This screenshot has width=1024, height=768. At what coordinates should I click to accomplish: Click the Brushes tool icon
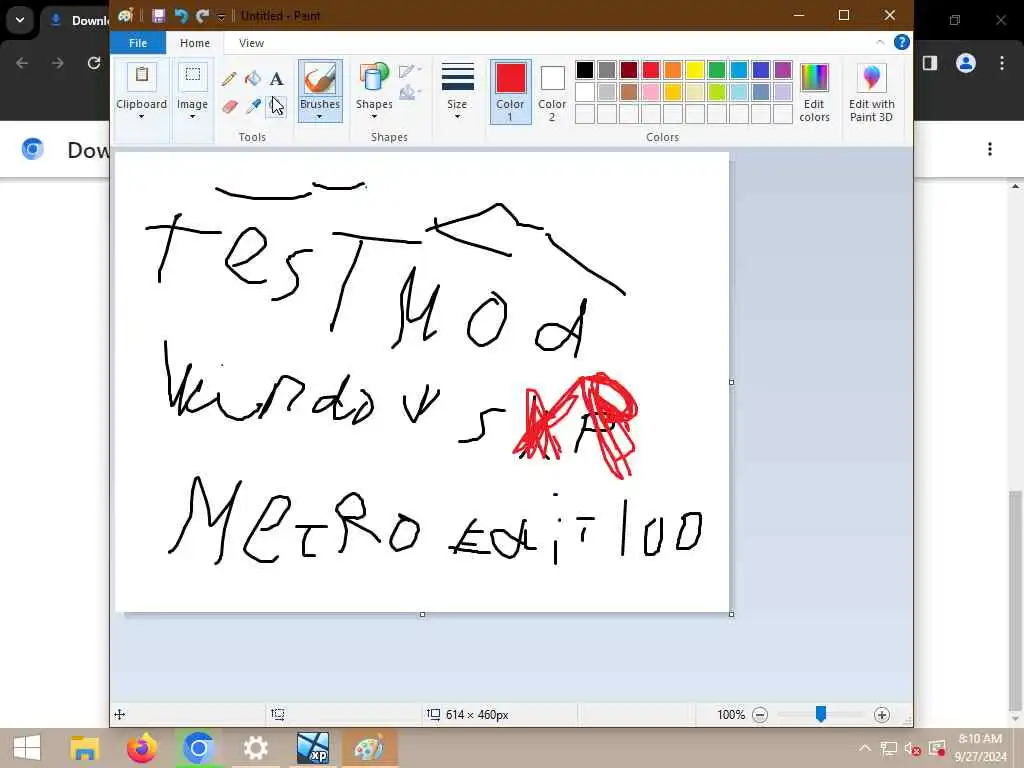(320, 79)
